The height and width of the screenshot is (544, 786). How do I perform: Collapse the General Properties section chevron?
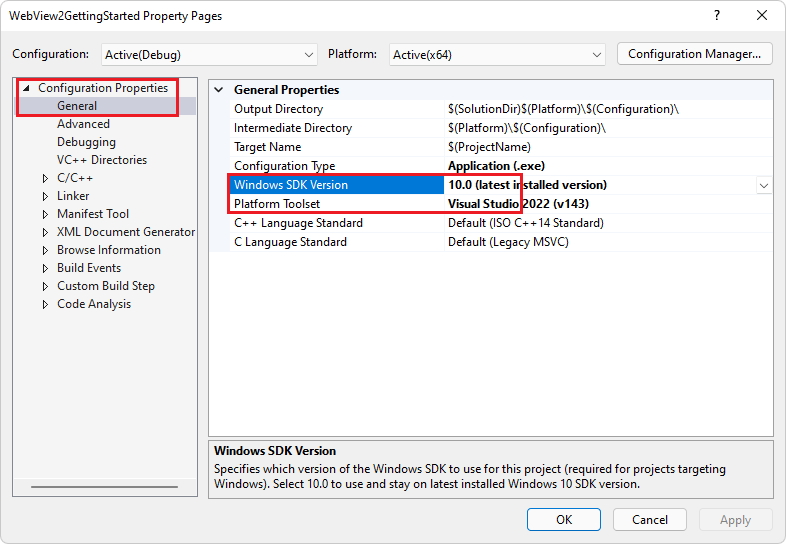coord(219,90)
